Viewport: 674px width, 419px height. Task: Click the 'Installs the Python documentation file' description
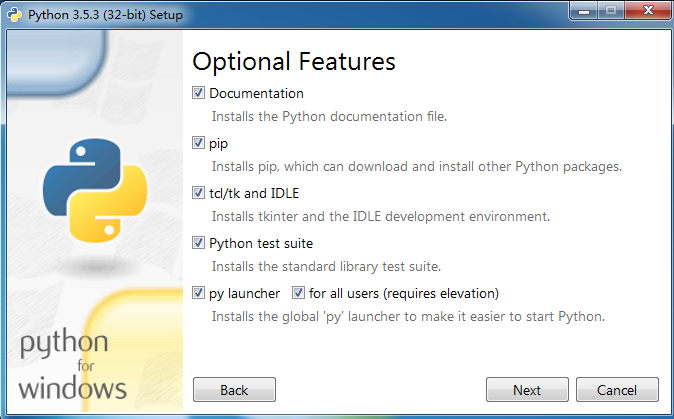pyautogui.click(x=329, y=116)
